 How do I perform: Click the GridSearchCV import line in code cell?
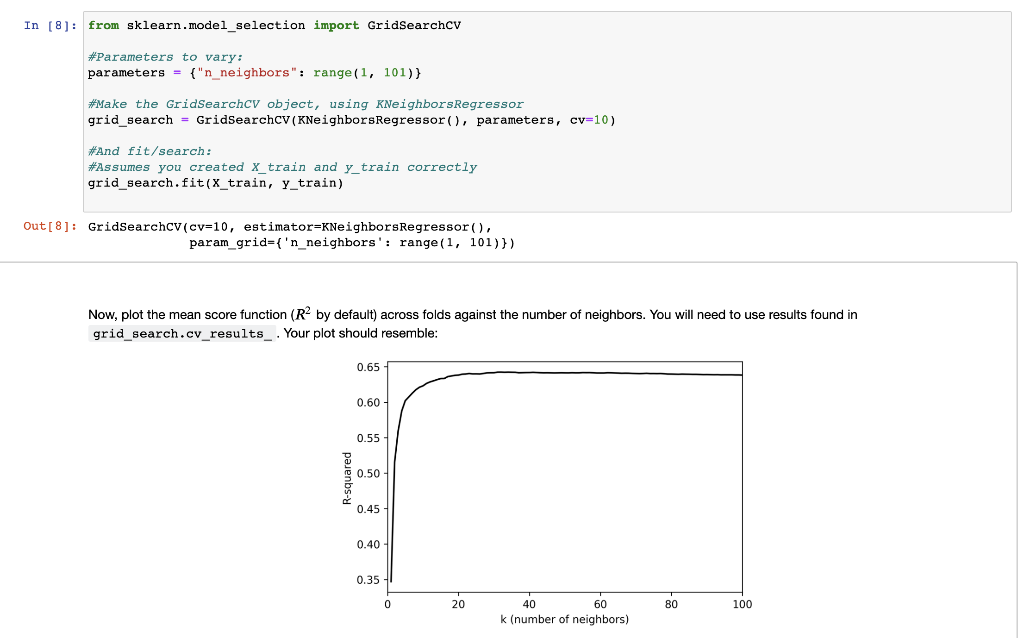tap(274, 25)
